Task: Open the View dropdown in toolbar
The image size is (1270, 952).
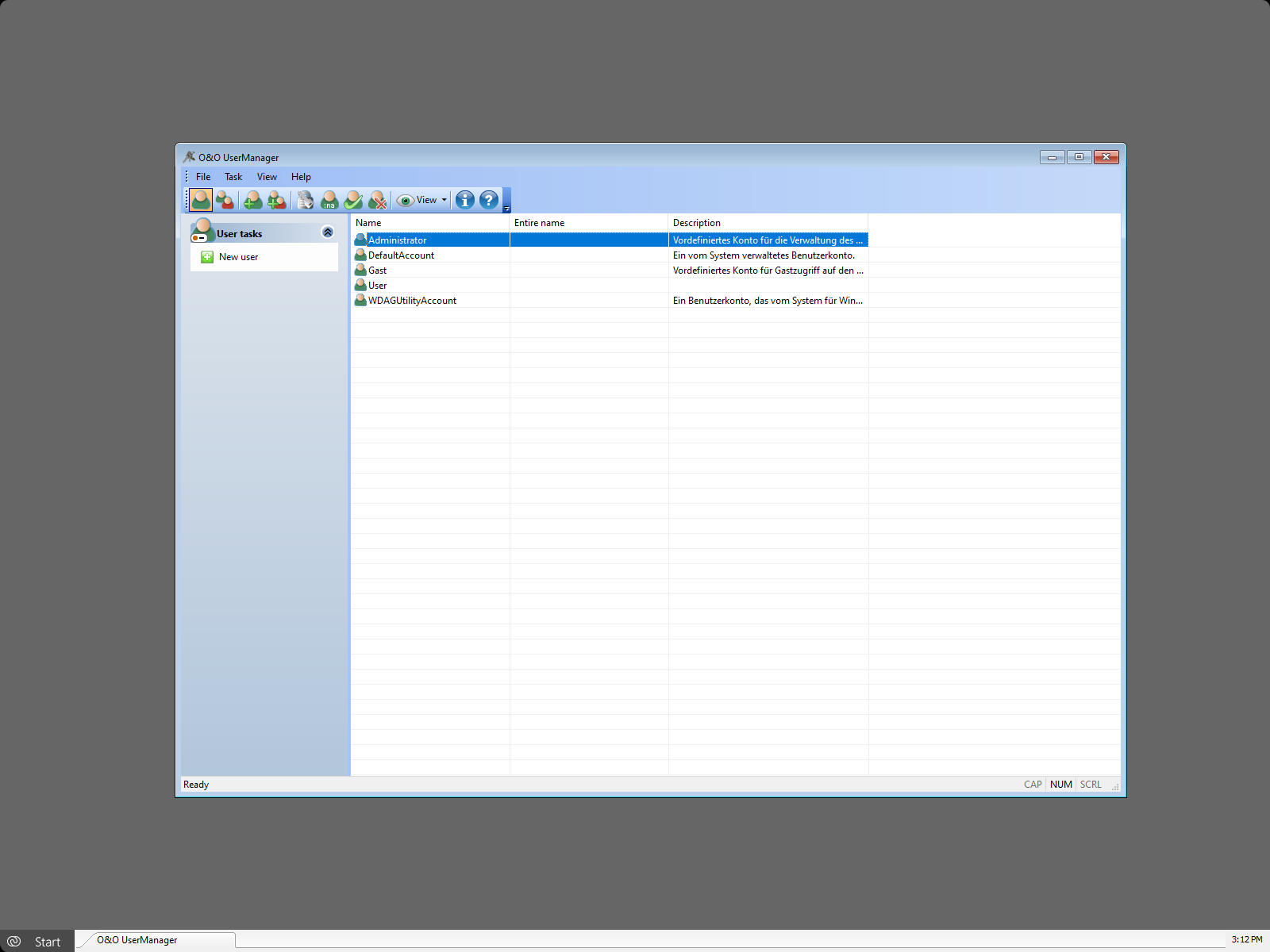Action: coord(422,200)
